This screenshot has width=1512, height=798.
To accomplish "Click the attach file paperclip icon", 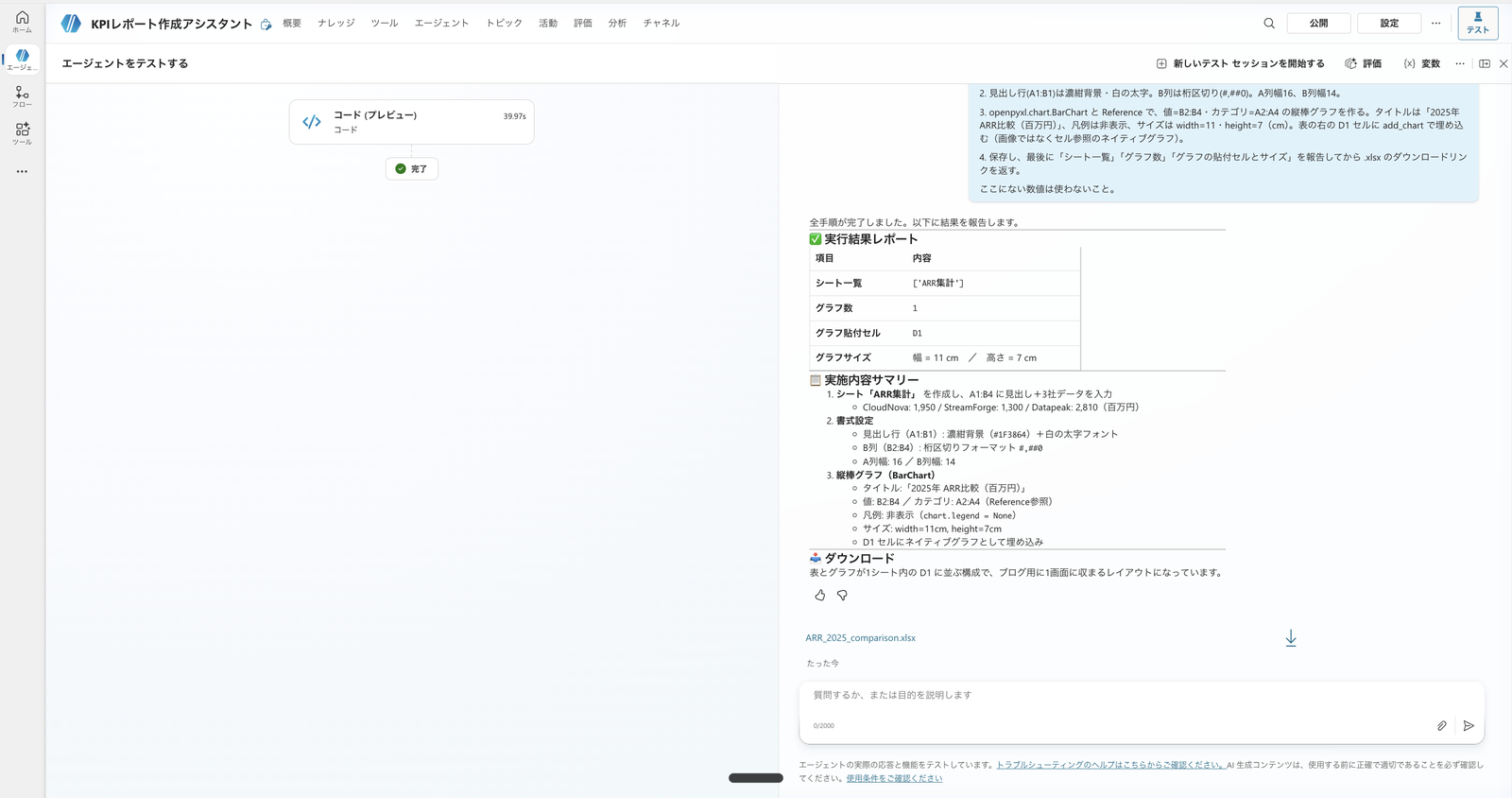I will [1442, 725].
